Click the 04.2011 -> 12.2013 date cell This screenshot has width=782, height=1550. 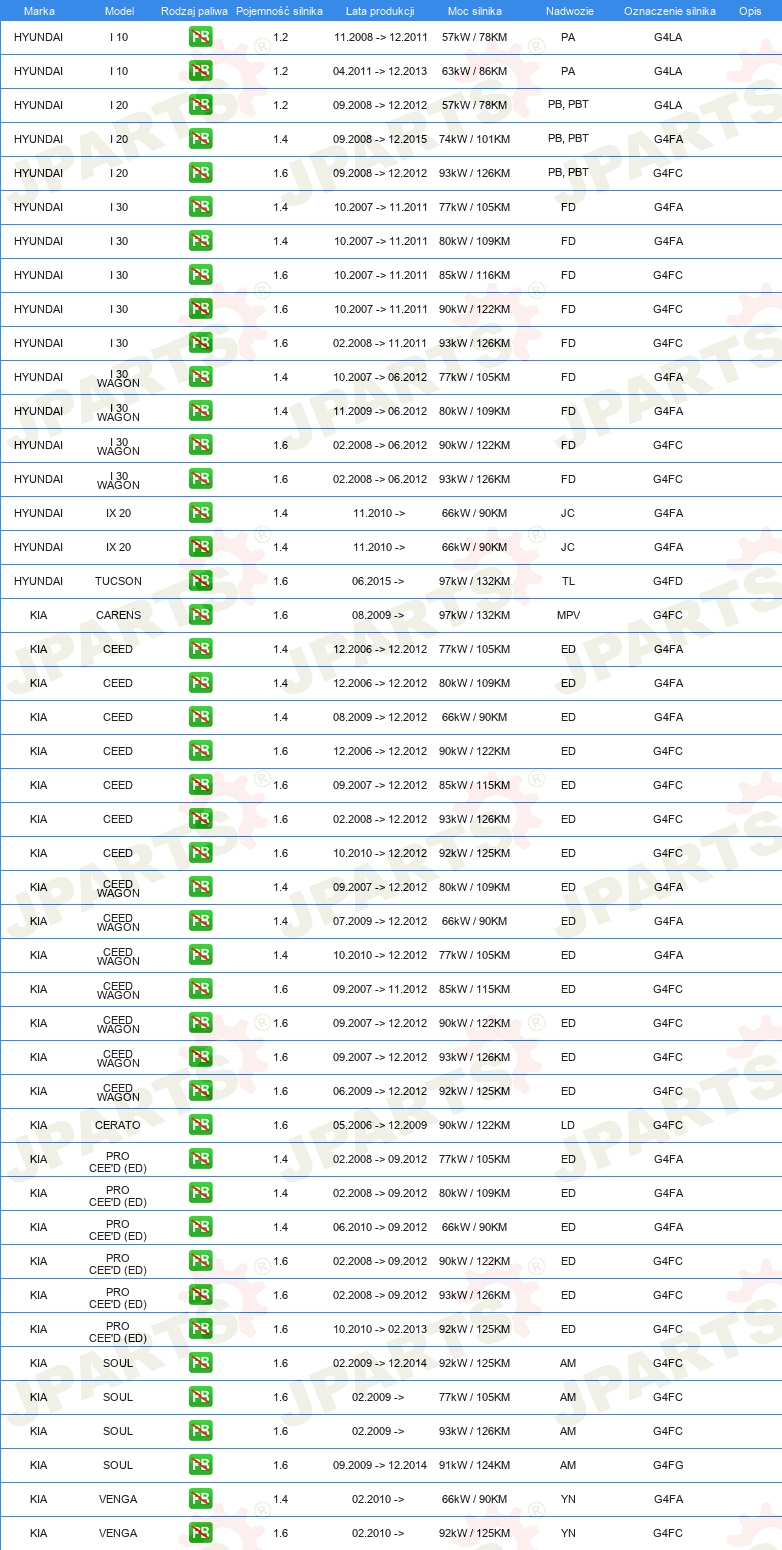point(380,71)
